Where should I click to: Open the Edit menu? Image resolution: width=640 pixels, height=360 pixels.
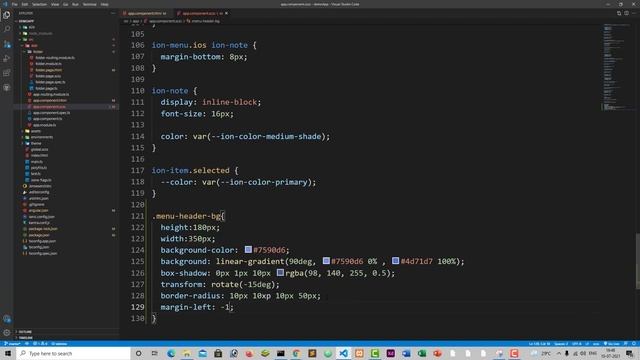coord(25,4)
